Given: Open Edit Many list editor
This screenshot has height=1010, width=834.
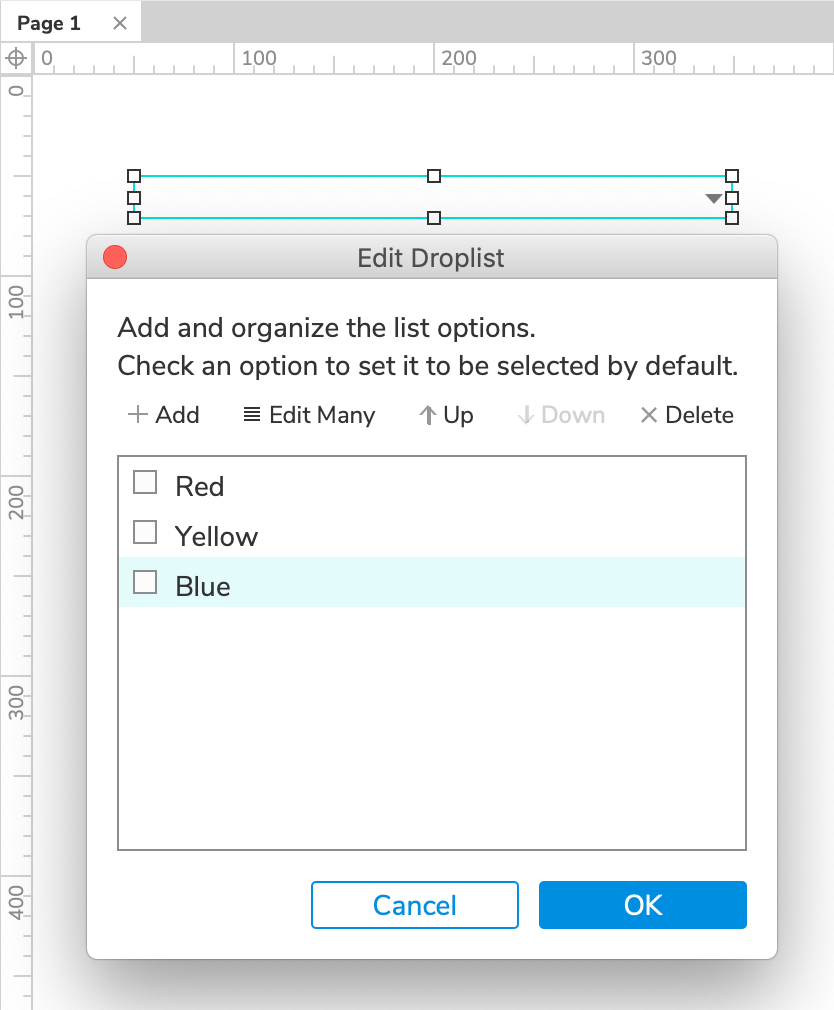Looking at the screenshot, I should (309, 415).
